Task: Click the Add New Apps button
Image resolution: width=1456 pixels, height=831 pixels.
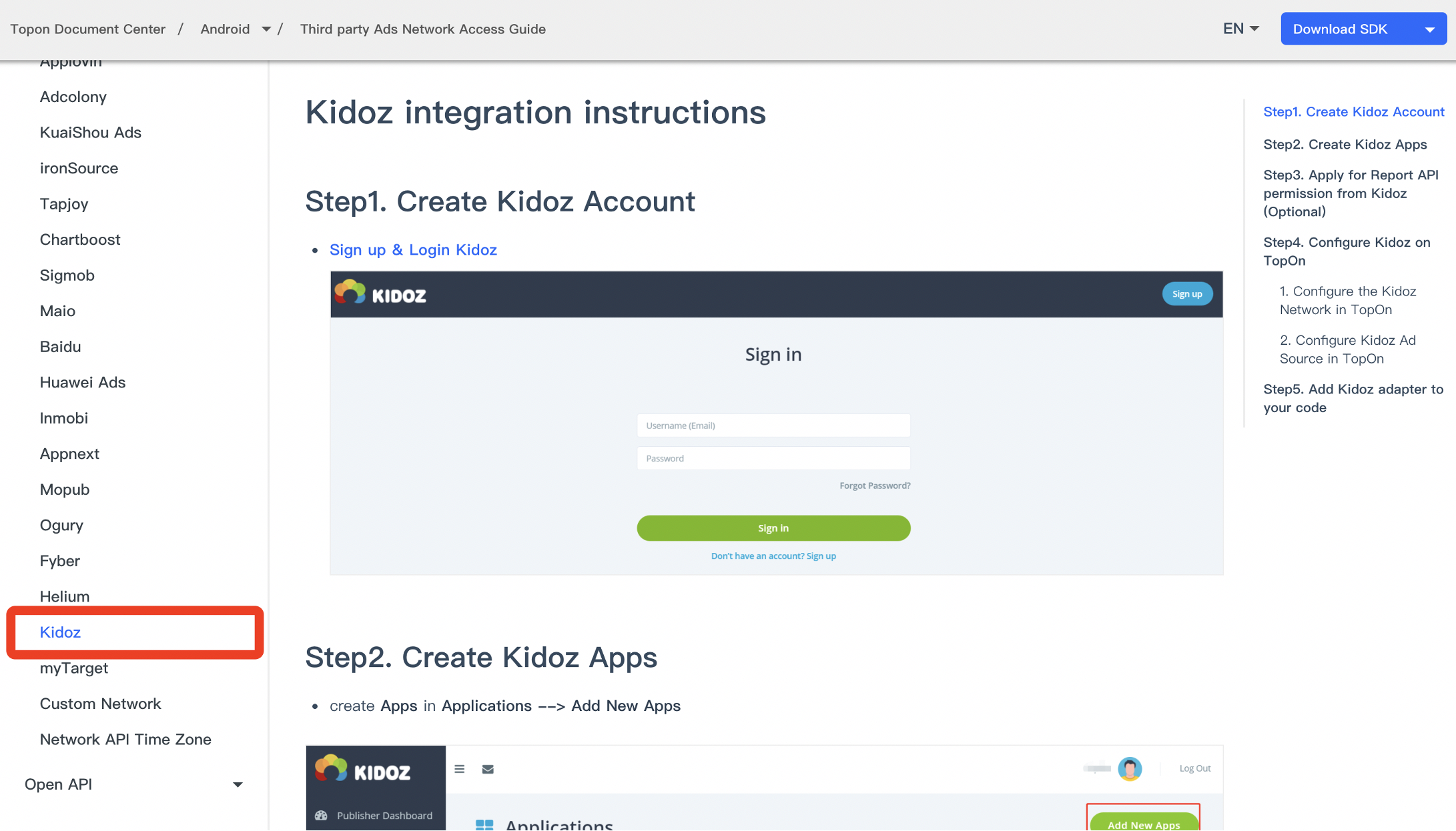Action: (1144, 823)
